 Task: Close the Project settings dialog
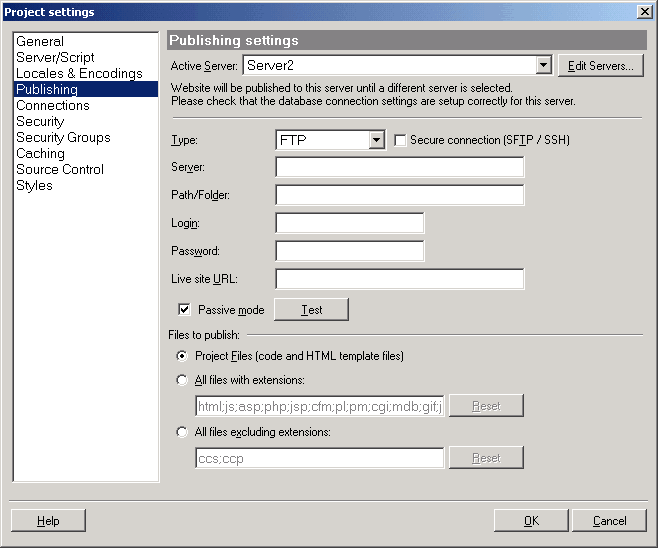644,11
